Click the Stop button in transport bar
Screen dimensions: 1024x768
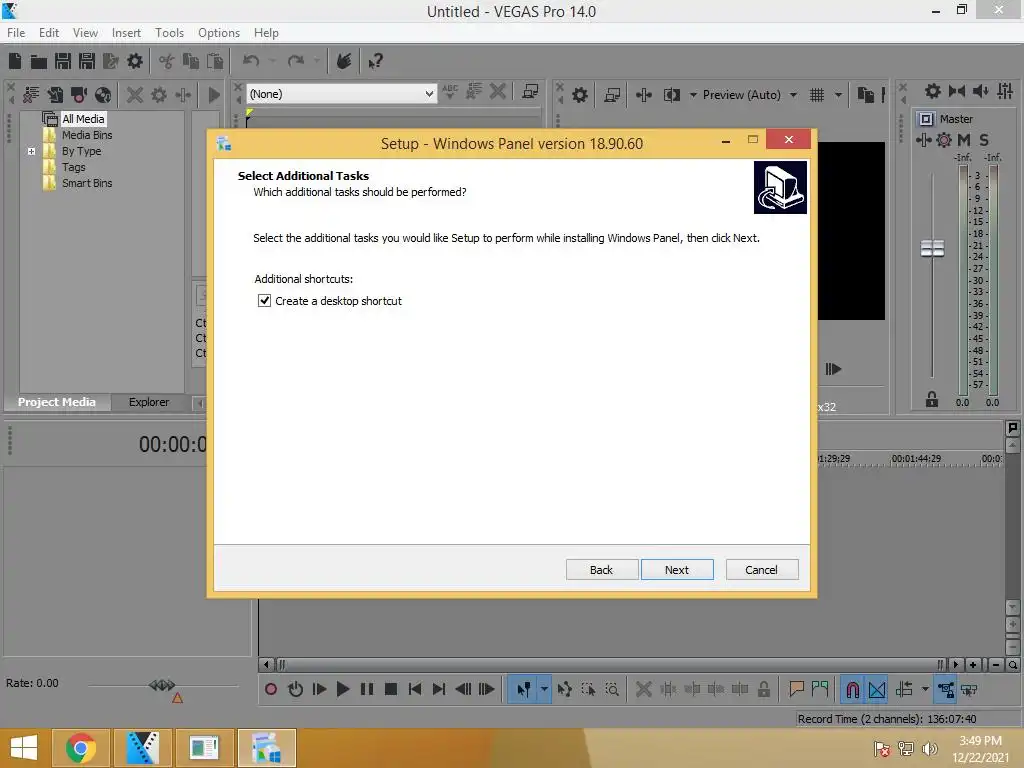[391, 690]
